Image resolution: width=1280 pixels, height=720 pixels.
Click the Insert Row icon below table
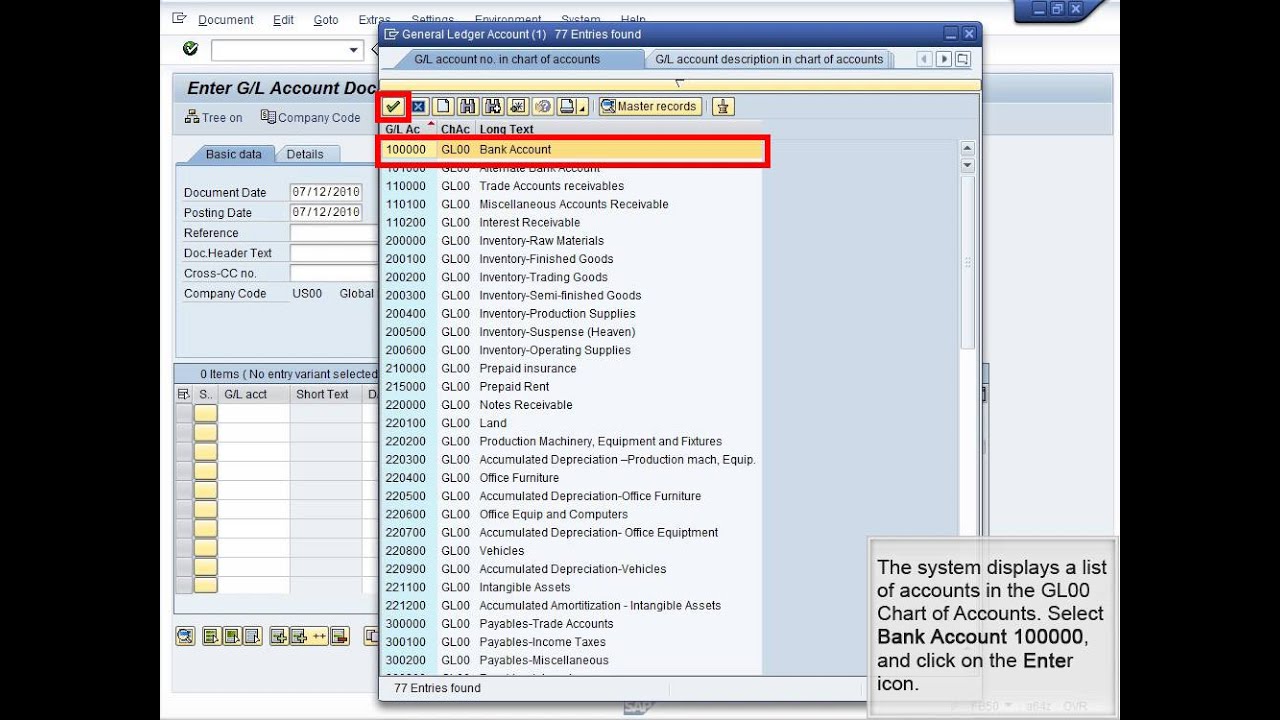pyautogui.click(x=279, y=636)
